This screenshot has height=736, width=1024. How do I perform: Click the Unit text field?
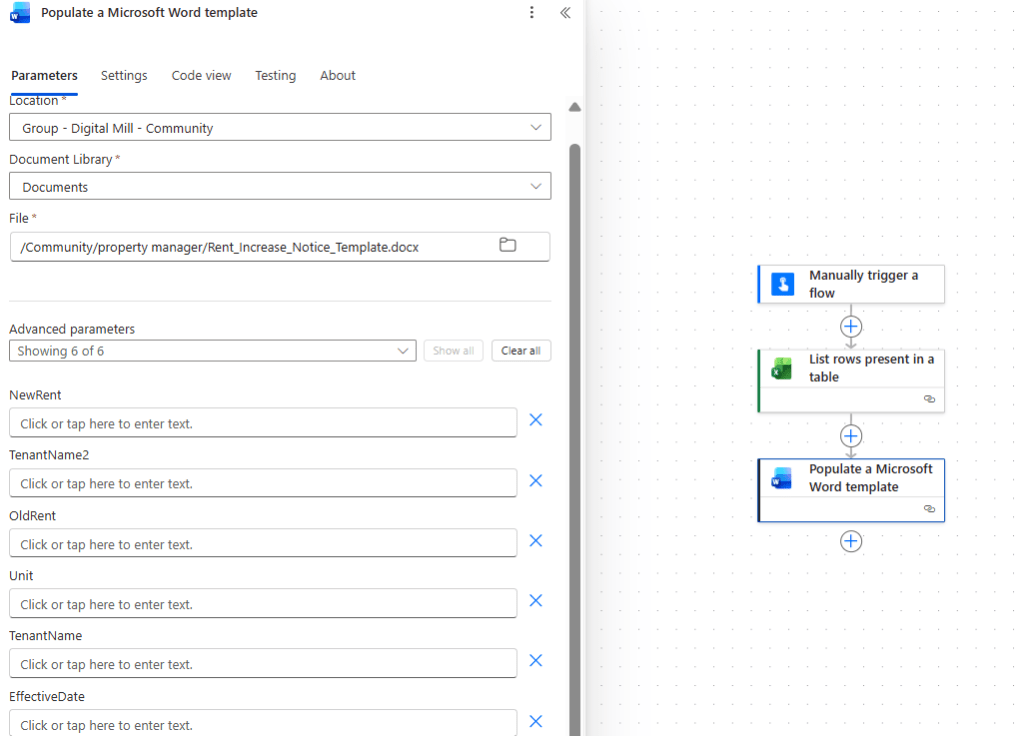click(x=263, y=603)
